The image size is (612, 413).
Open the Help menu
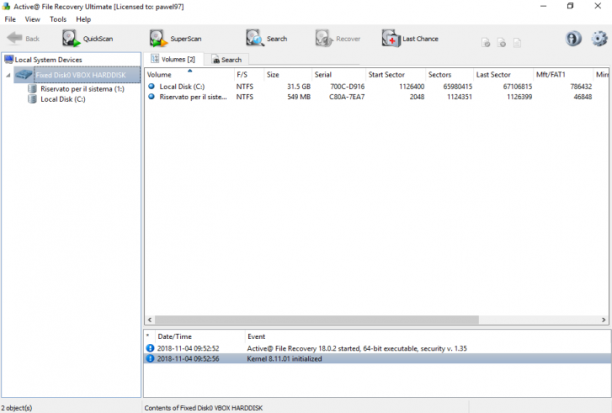83,19
